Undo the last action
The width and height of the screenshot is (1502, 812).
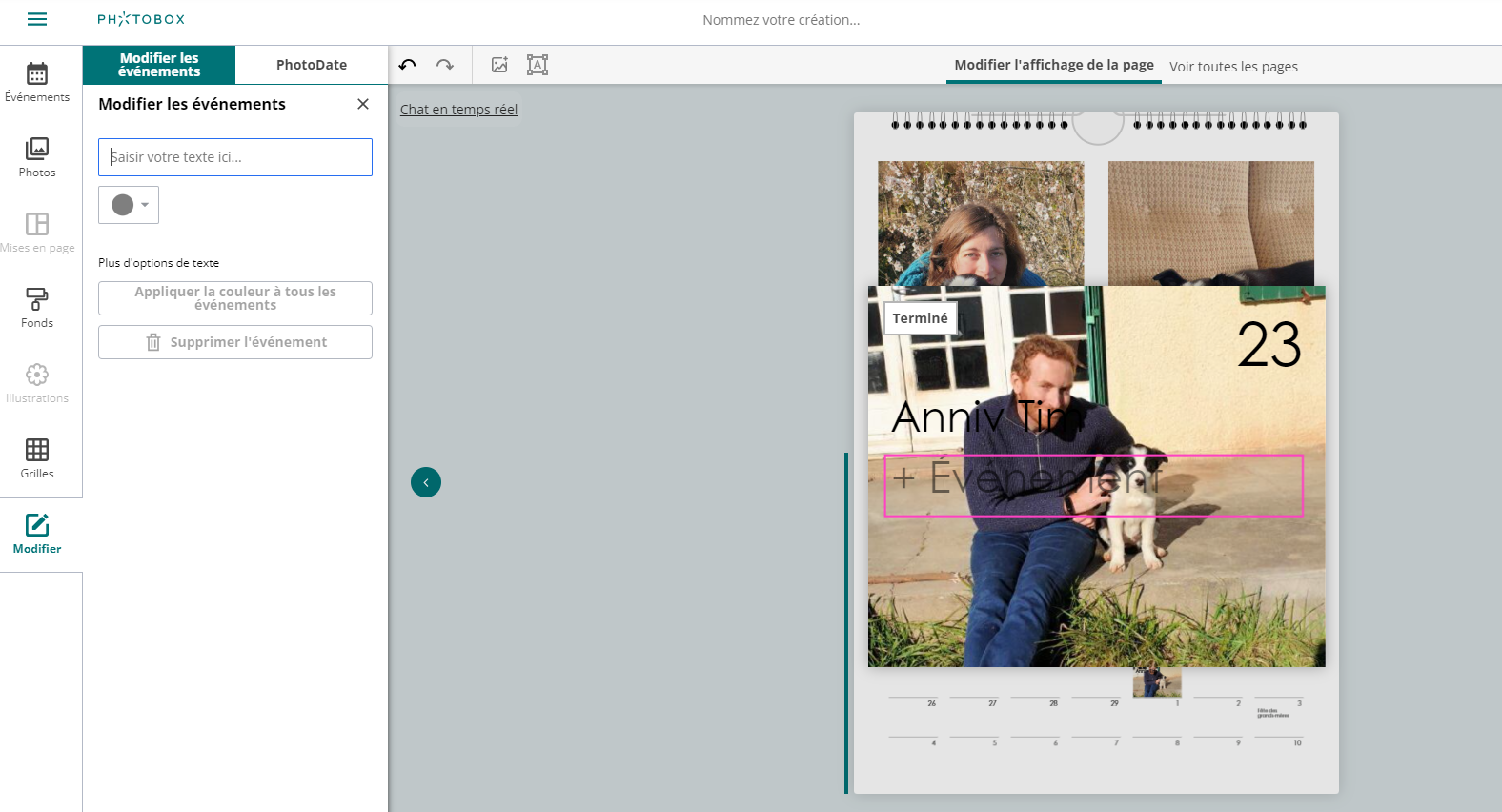coord(408,65)
